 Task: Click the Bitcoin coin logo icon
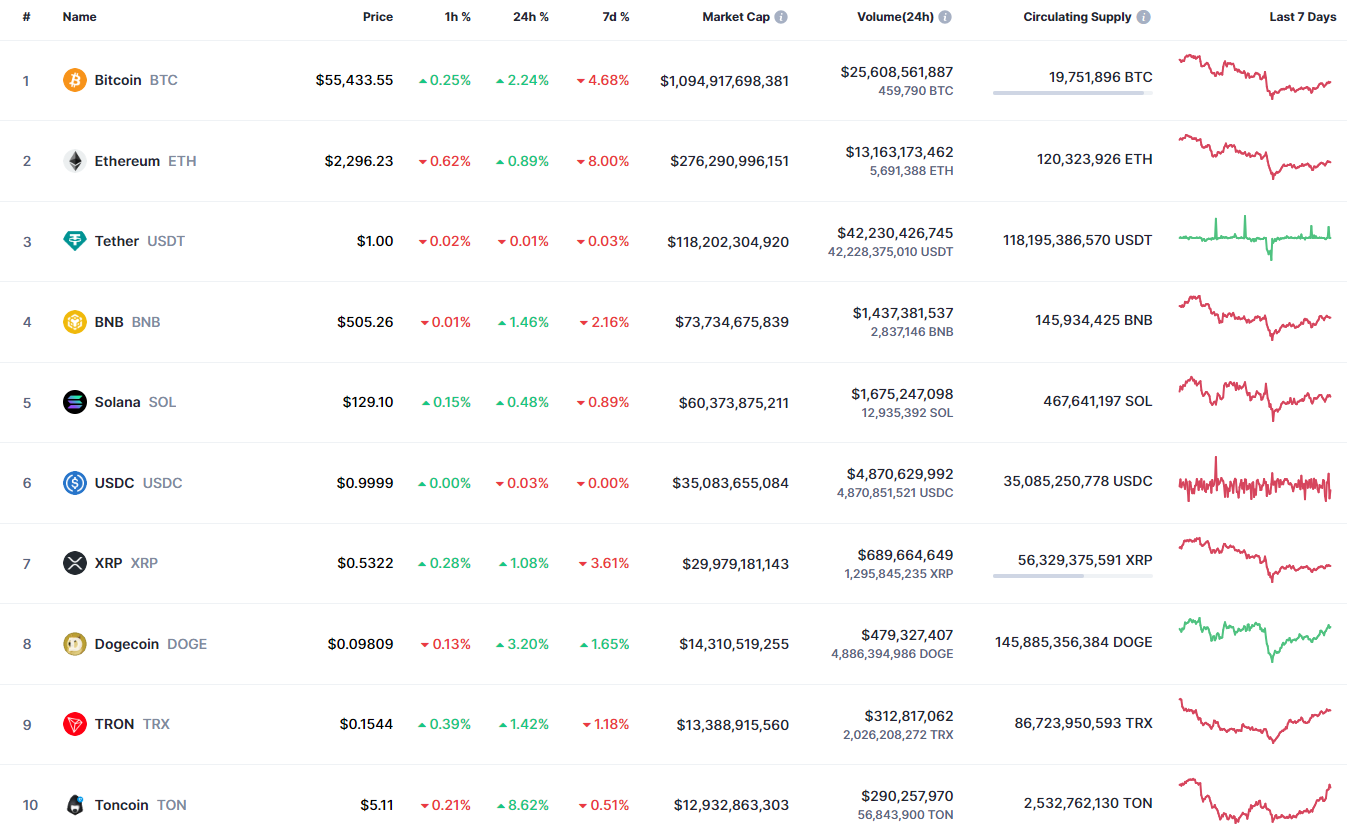[x=75, y=80]
